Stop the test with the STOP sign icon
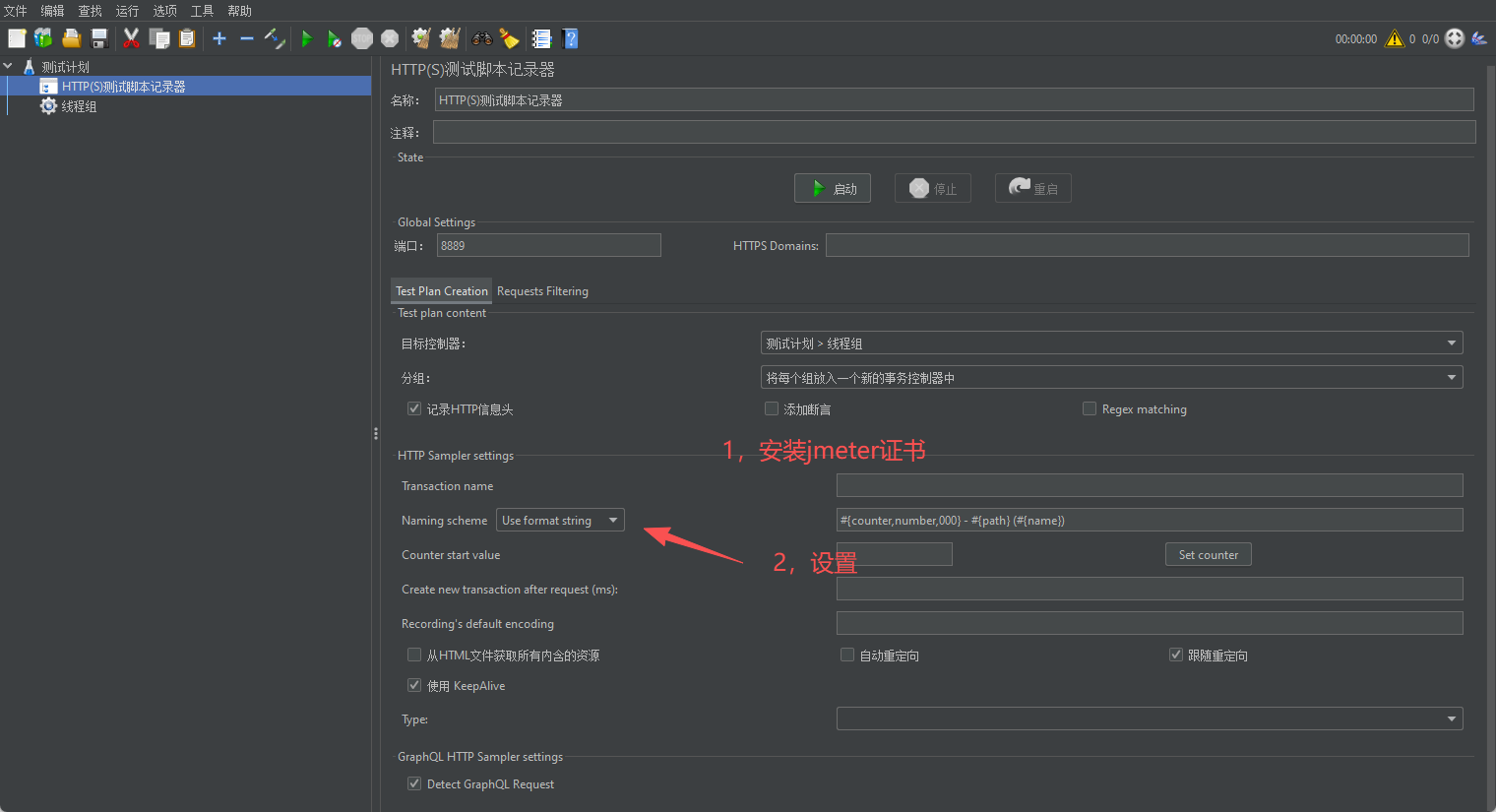This screenshot has height=812, width=1496. [362, 38]
